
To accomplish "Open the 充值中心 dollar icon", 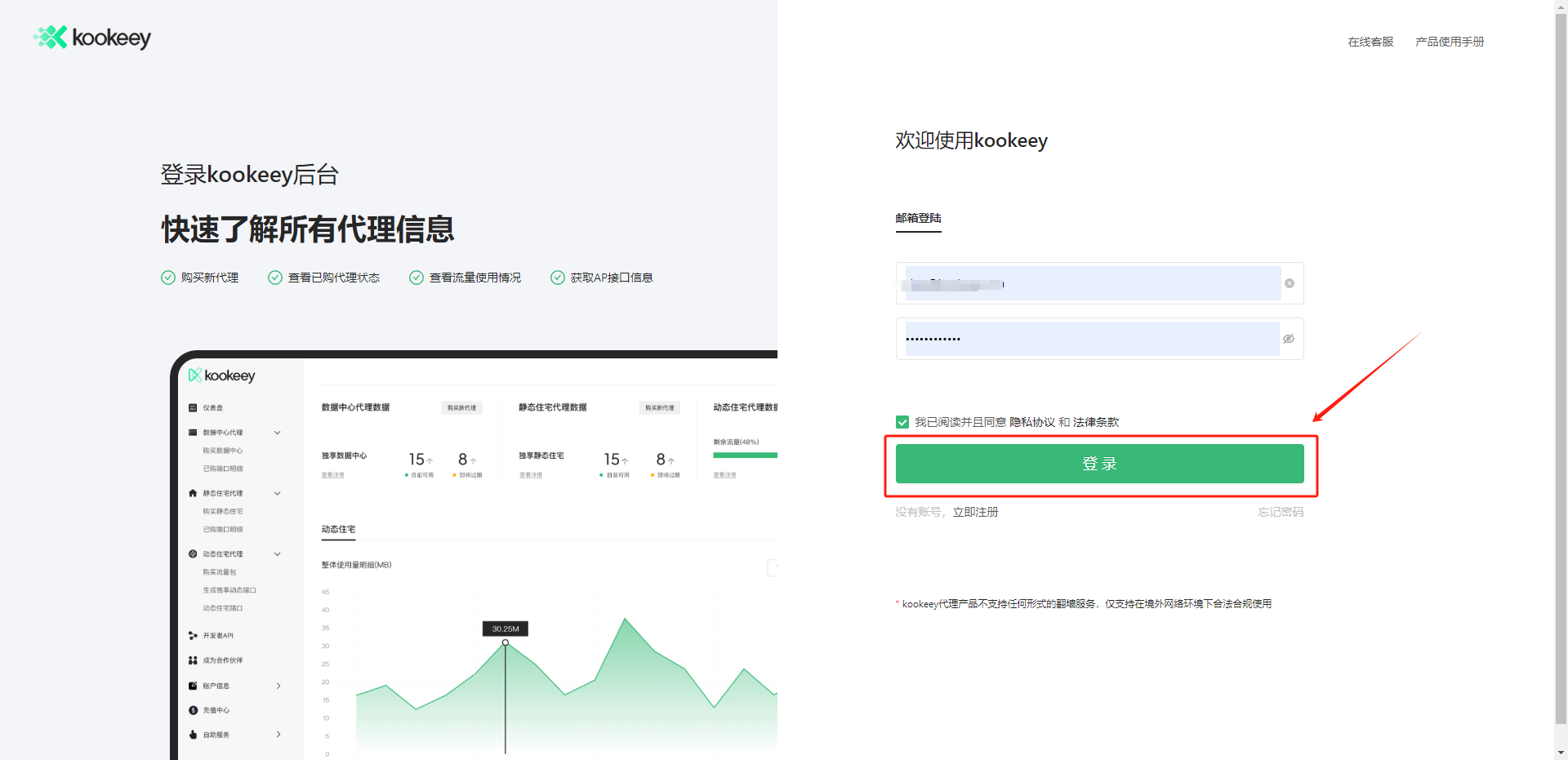I will tap(193, 709).
